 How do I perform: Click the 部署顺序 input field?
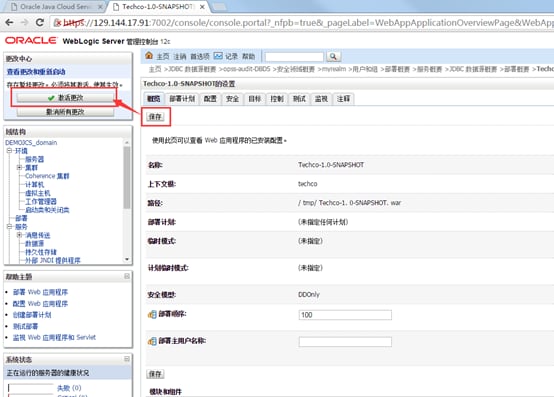click(x=345, y=315)
